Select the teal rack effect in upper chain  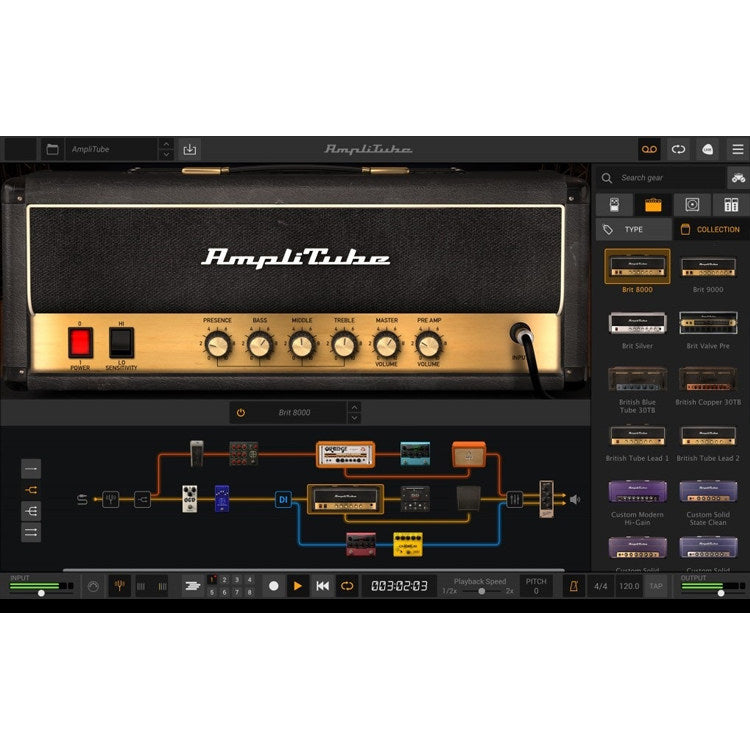point(415,454)
